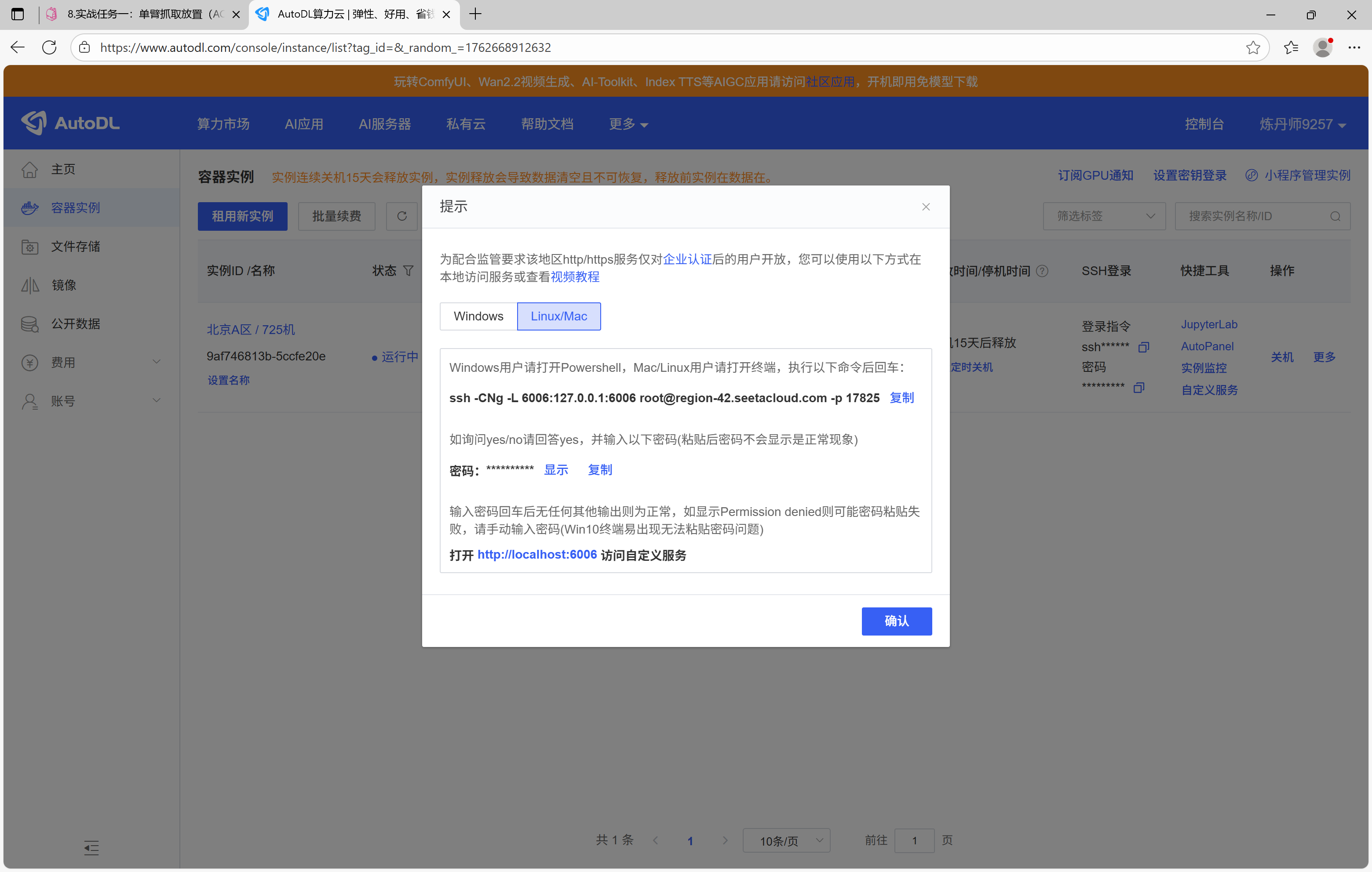Close the 提示 dialog with the X icon
Screen dimensions: 1372x872
925,207
